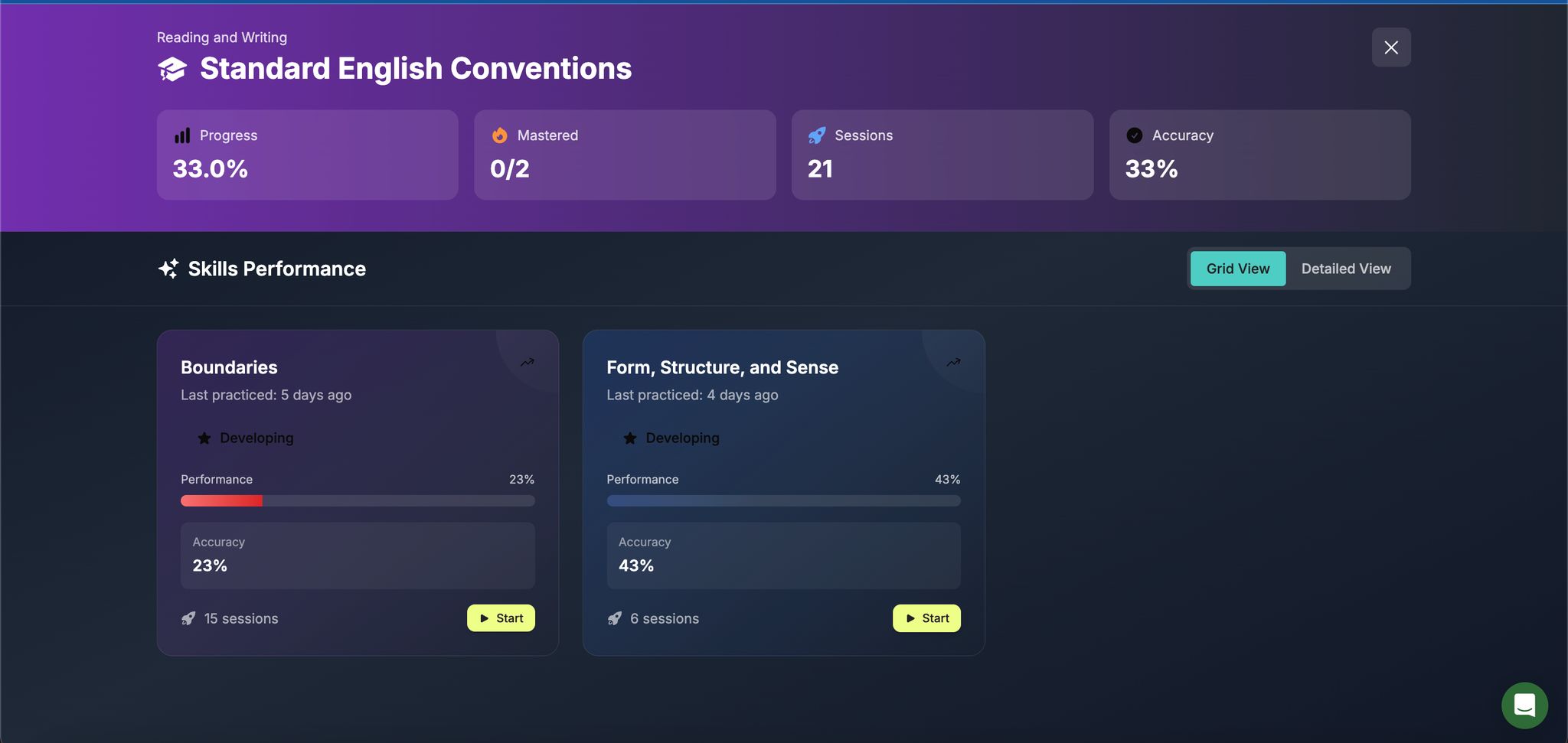Select the Boundaries card title
1568x743 pixels.
tap(229, 367)
